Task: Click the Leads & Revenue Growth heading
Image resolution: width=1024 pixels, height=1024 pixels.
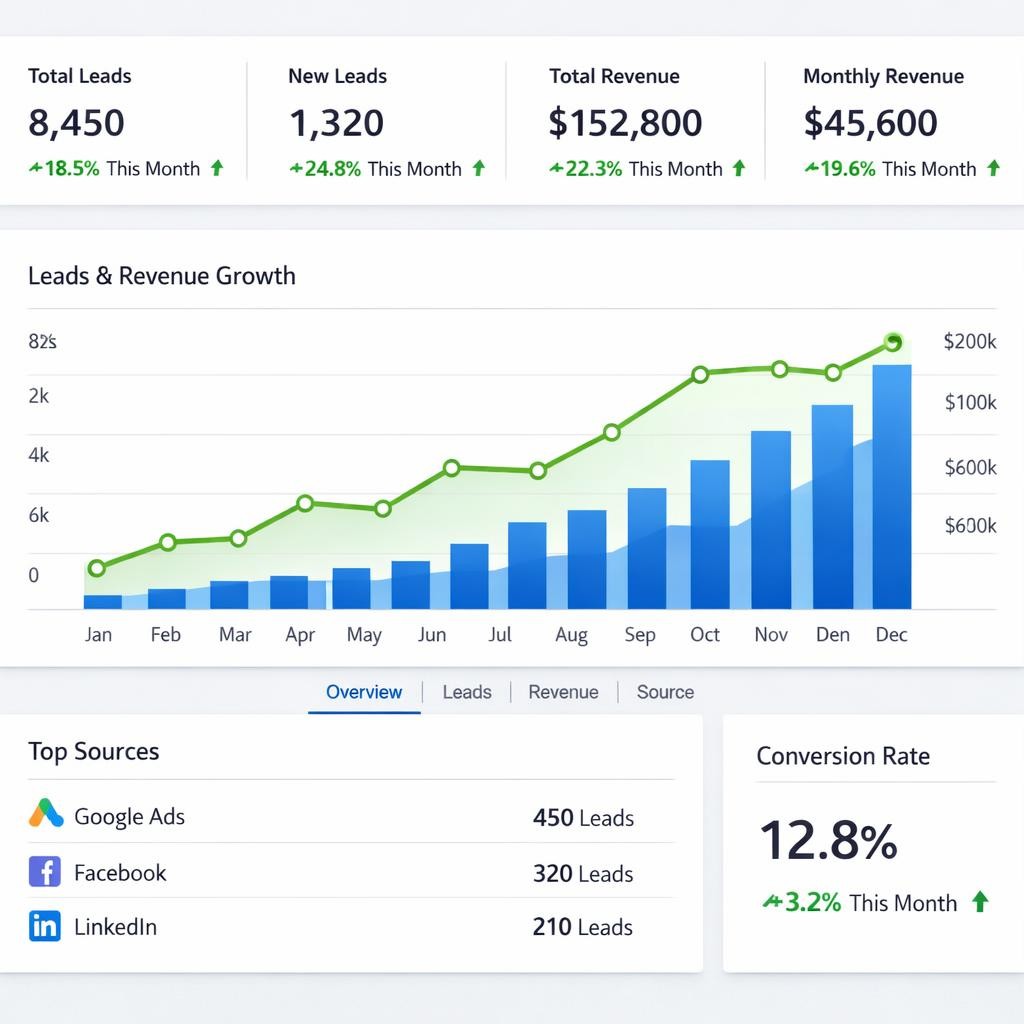Action: pos(162,276)
